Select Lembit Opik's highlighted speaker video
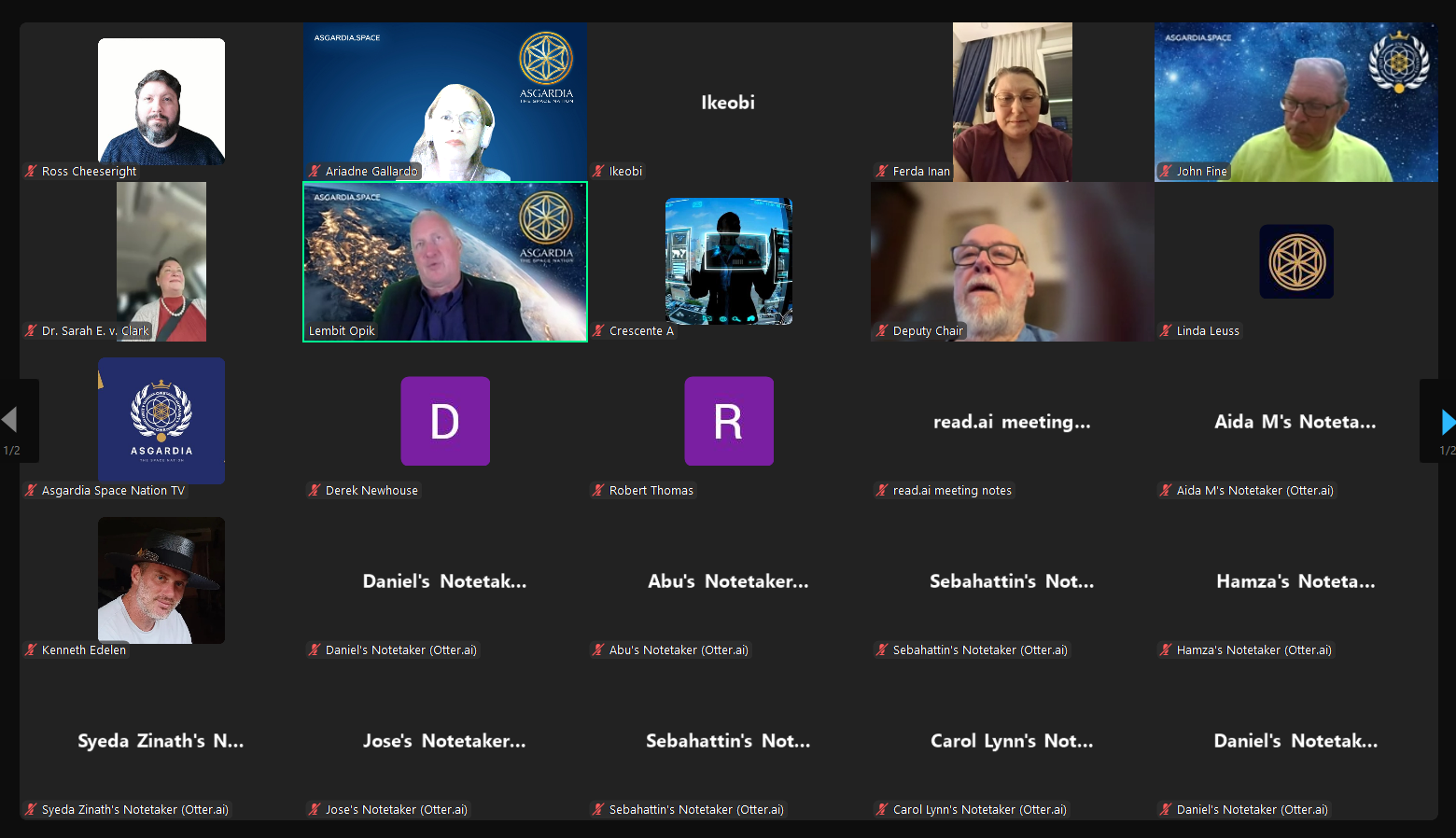 (x=445, y=261)
